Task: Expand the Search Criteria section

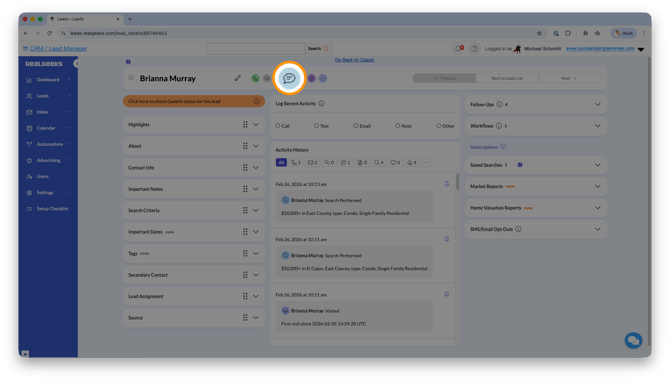Action: click(256, 210)
